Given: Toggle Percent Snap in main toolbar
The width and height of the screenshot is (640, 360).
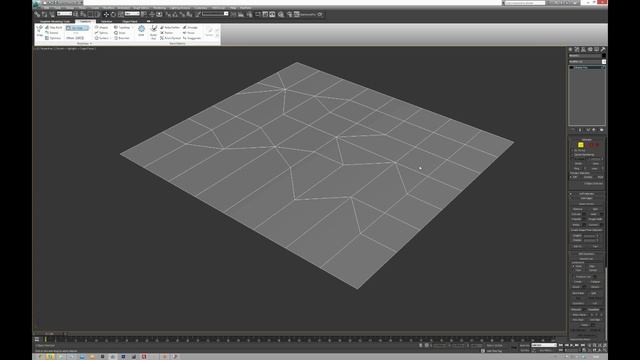Looking at the screenshot, I should (182, 14).
